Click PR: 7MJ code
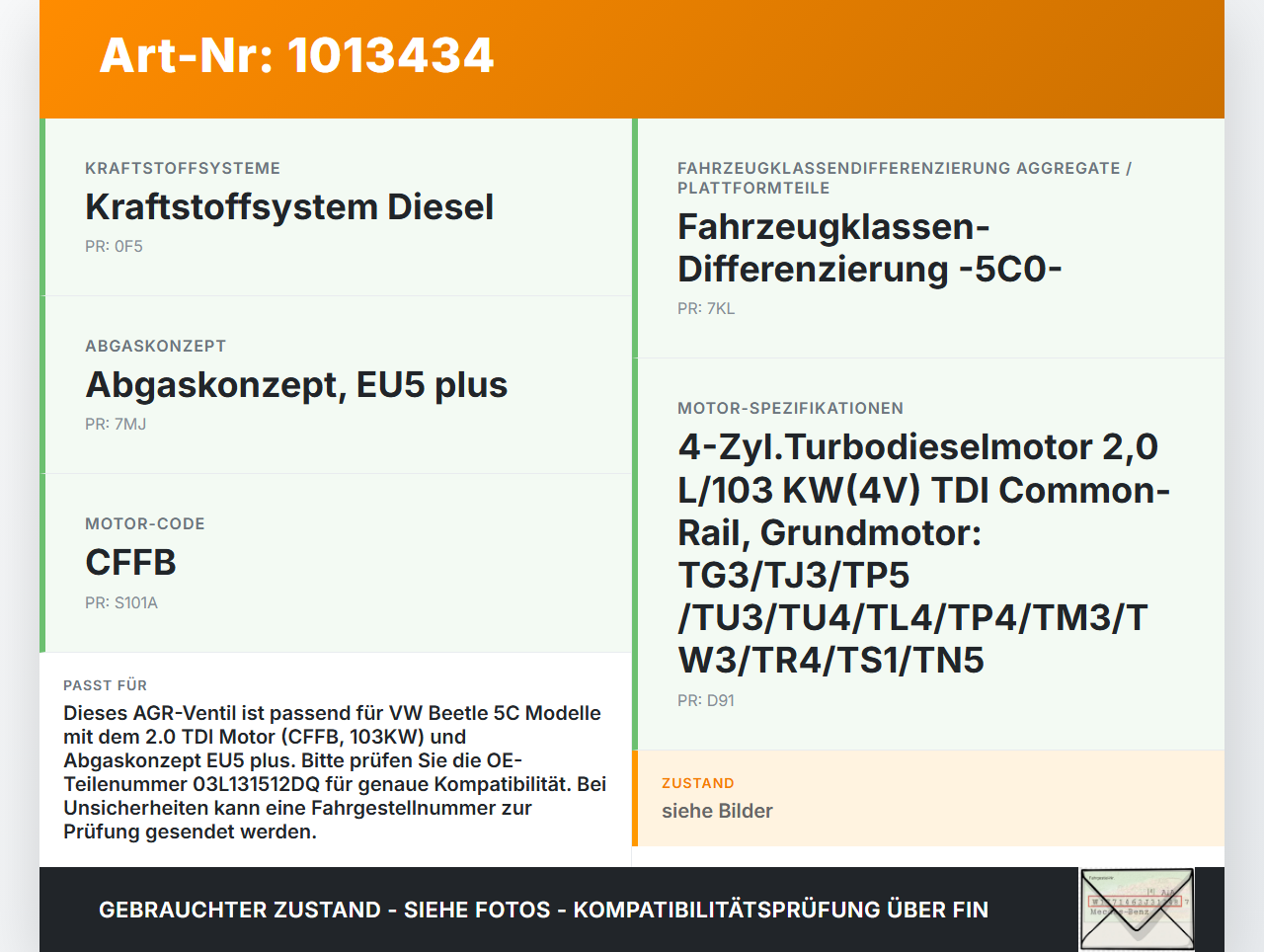The image size is (1264, 952). [116, 424]
